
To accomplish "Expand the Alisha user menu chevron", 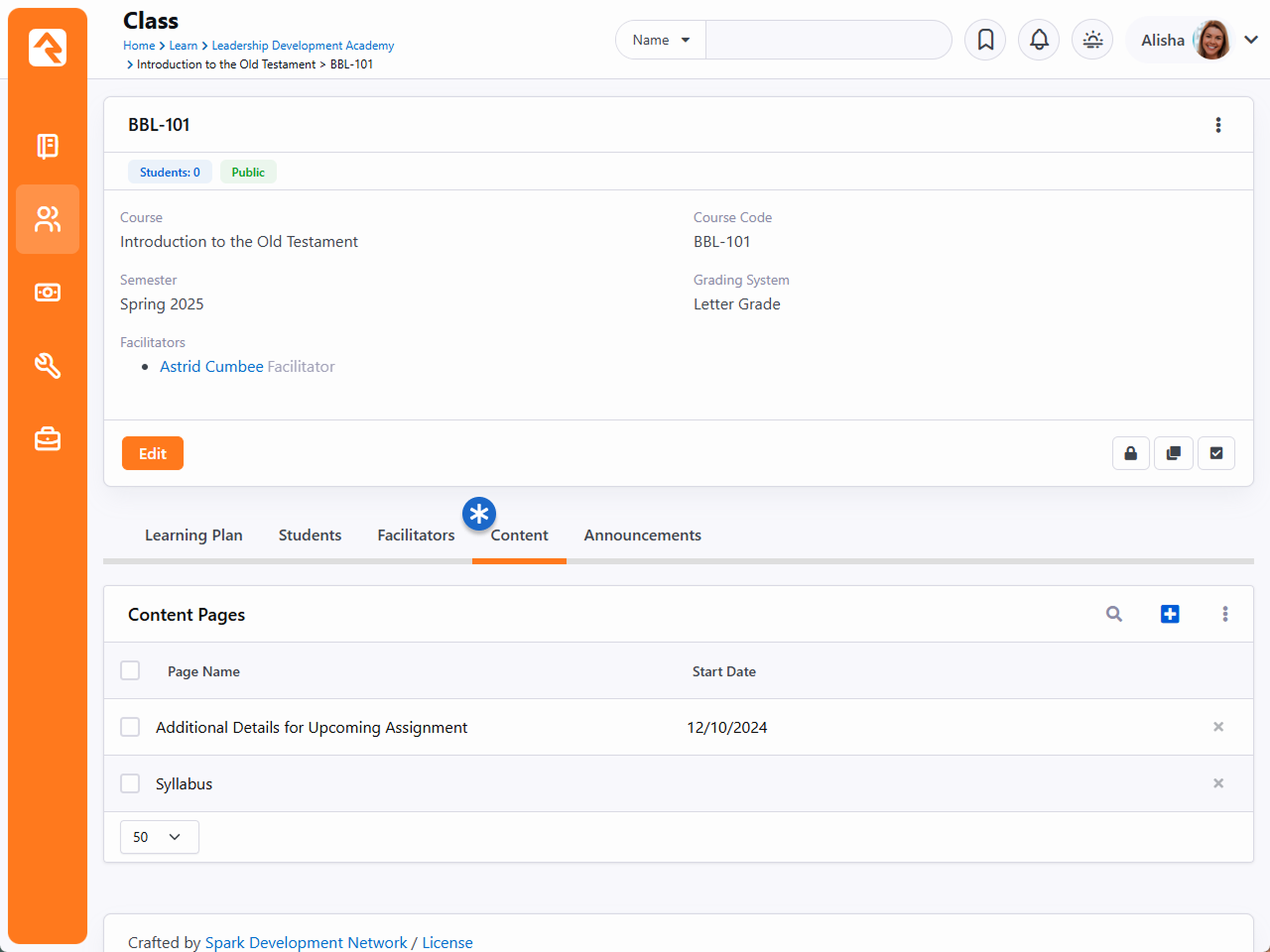I will point(1251,40).
